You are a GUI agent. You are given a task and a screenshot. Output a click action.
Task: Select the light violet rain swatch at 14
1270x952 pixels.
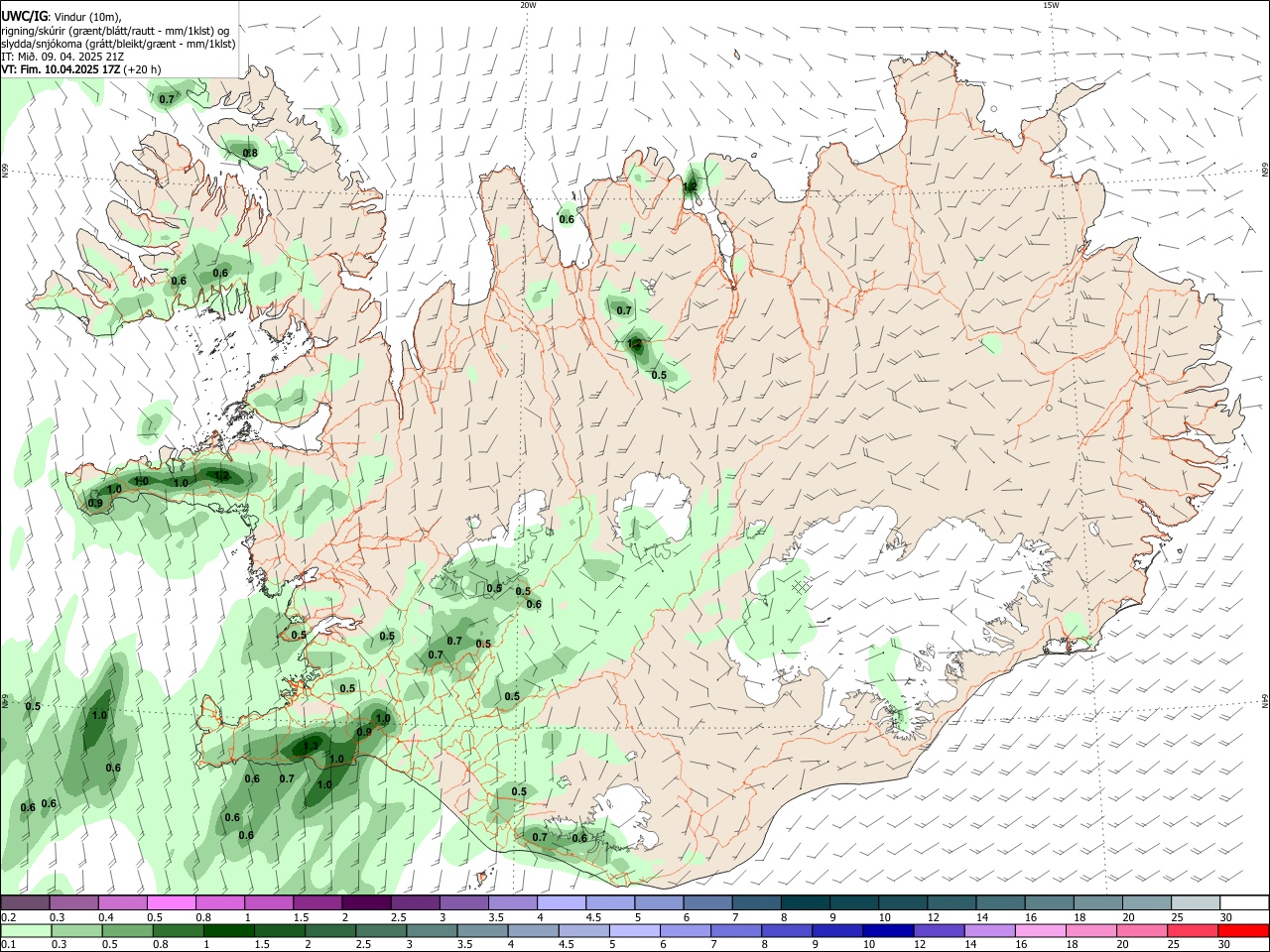click(x=989, y=930)
